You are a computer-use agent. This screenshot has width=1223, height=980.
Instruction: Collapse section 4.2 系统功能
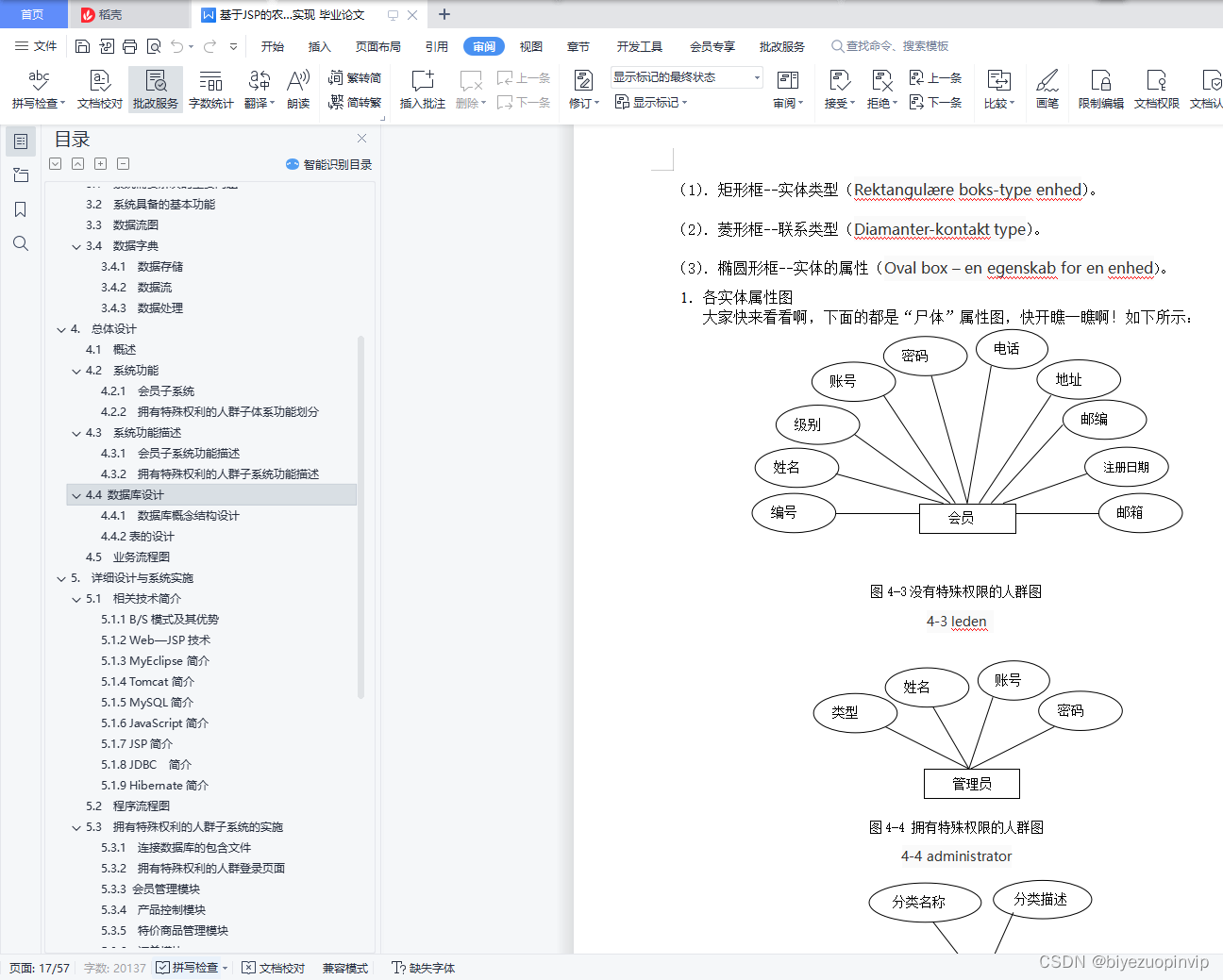pyautogui.click(x=76, y=371)
